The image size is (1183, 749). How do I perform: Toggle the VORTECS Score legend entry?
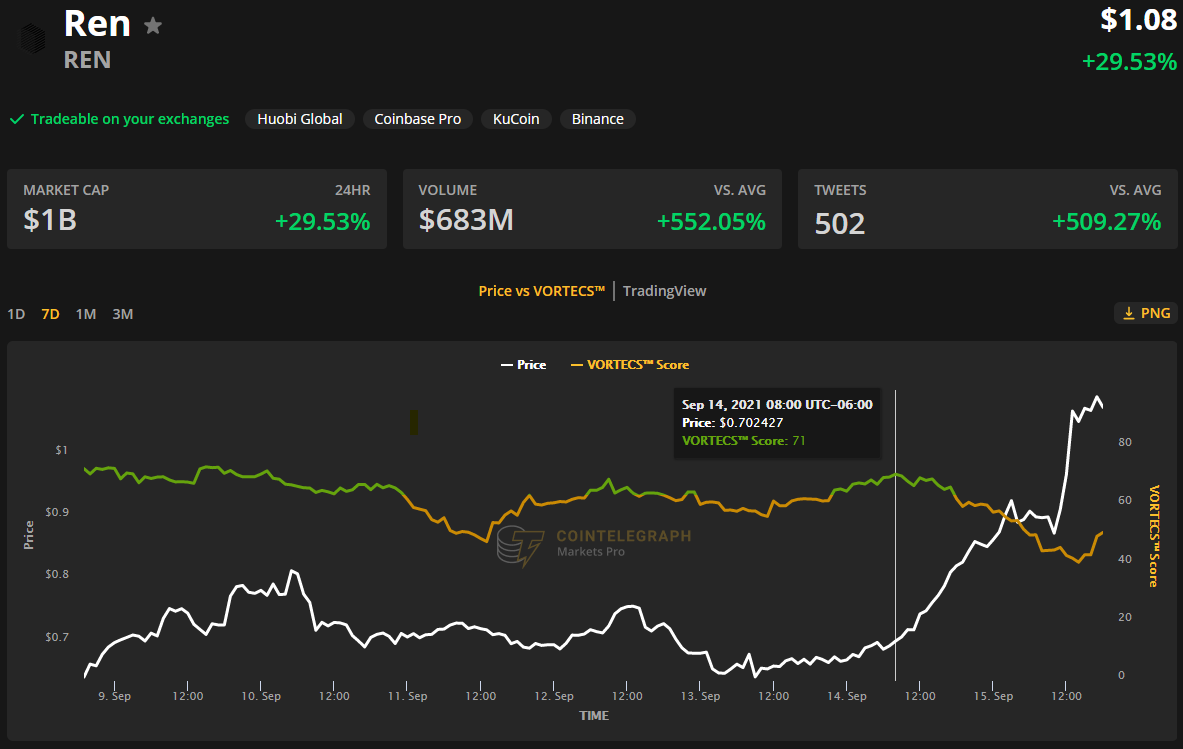pos(629,365)
